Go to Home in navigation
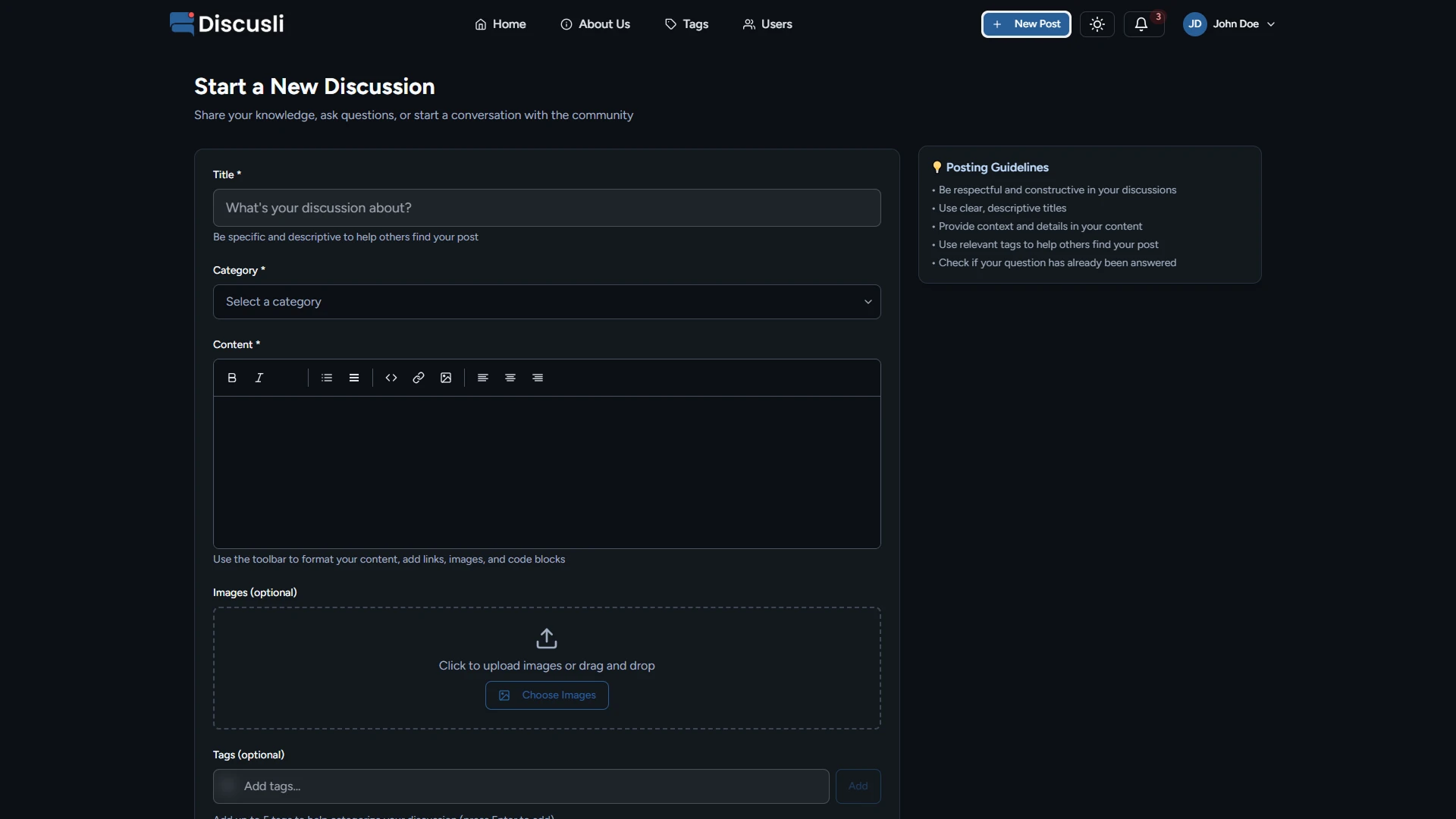The height and width of the screenshot is (819, 1456). [x=500, y=24]
